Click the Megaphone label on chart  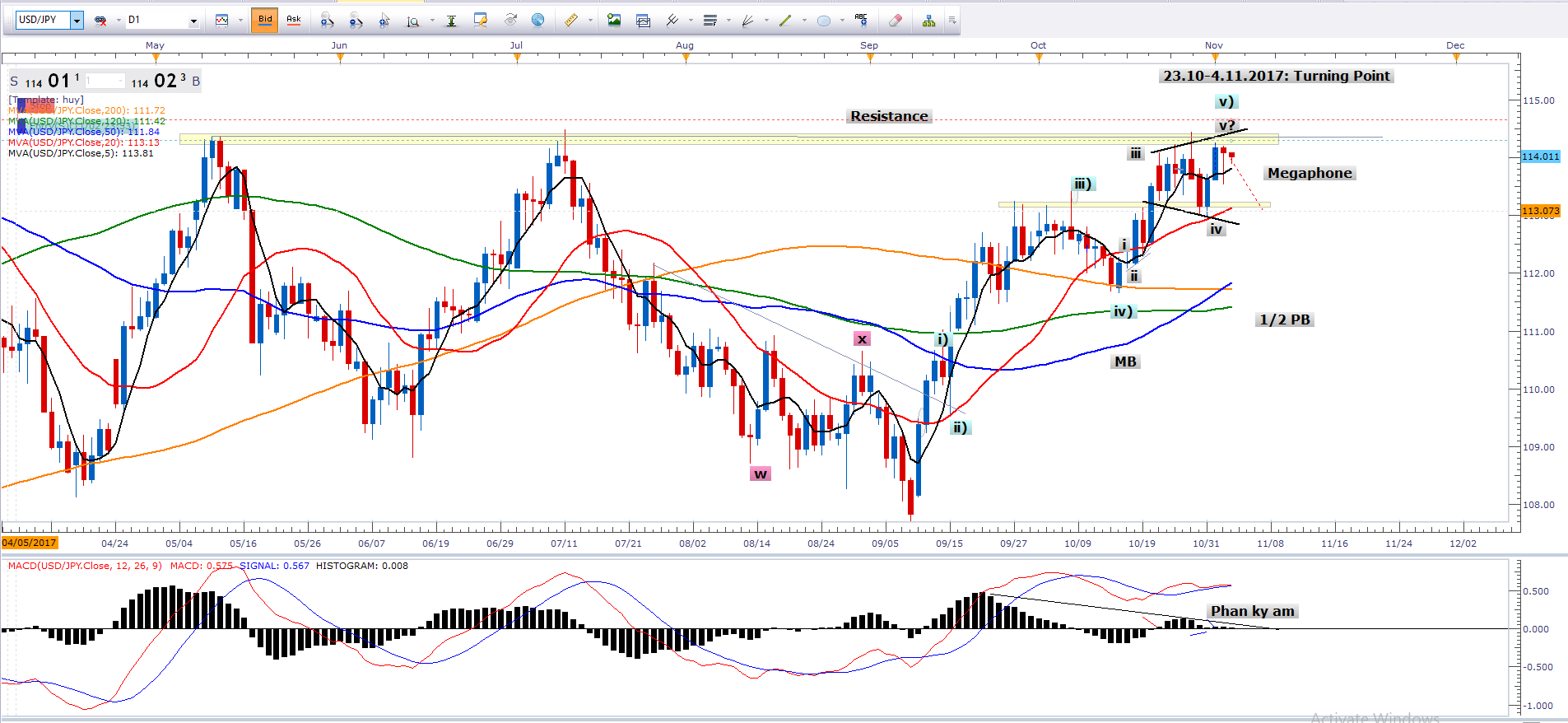click(1309, 173)
